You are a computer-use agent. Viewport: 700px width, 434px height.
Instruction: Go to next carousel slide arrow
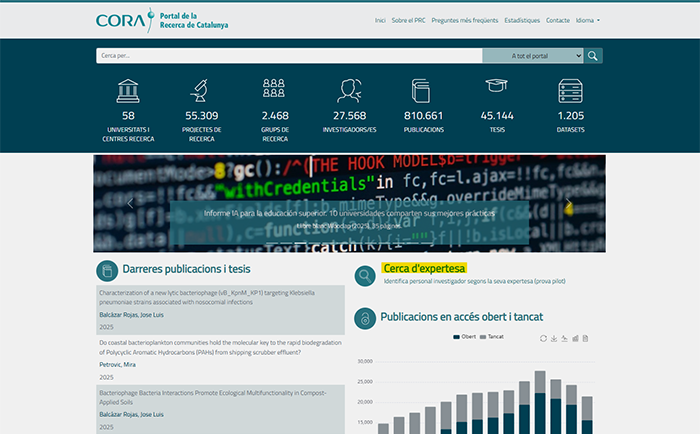click(570, 204)
